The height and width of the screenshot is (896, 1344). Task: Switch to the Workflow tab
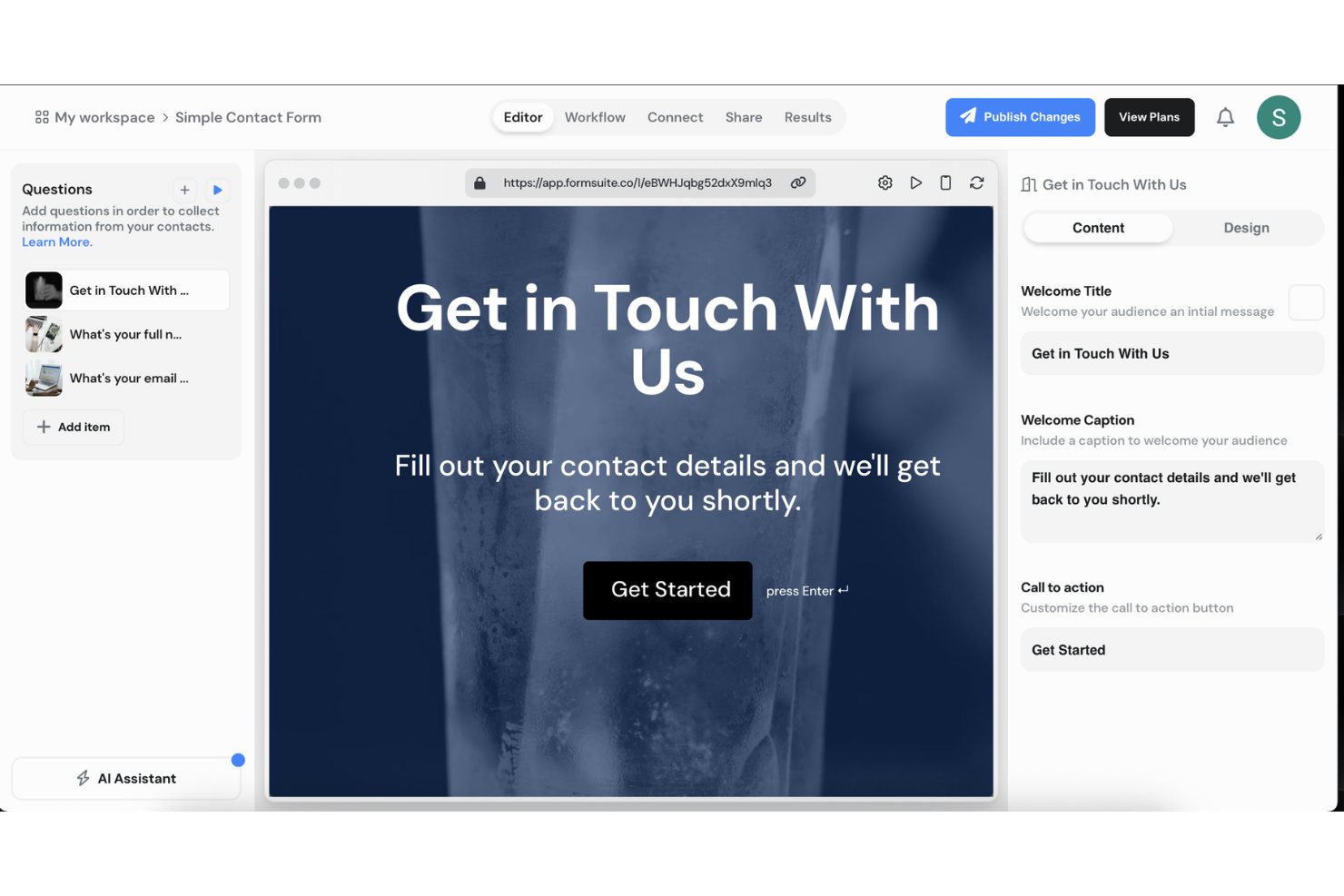[x=595, y=117]
